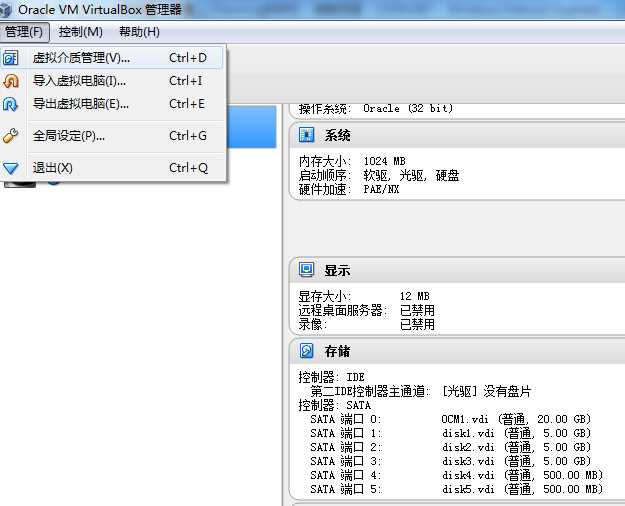Choose 导出虚拟电脑(E)... from the menu

coord(112,104)
